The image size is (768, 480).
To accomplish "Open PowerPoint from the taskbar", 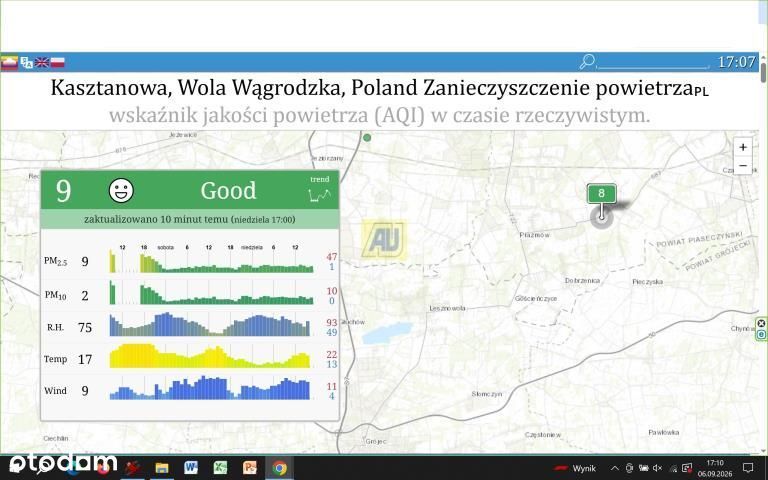I will (250, 468).
